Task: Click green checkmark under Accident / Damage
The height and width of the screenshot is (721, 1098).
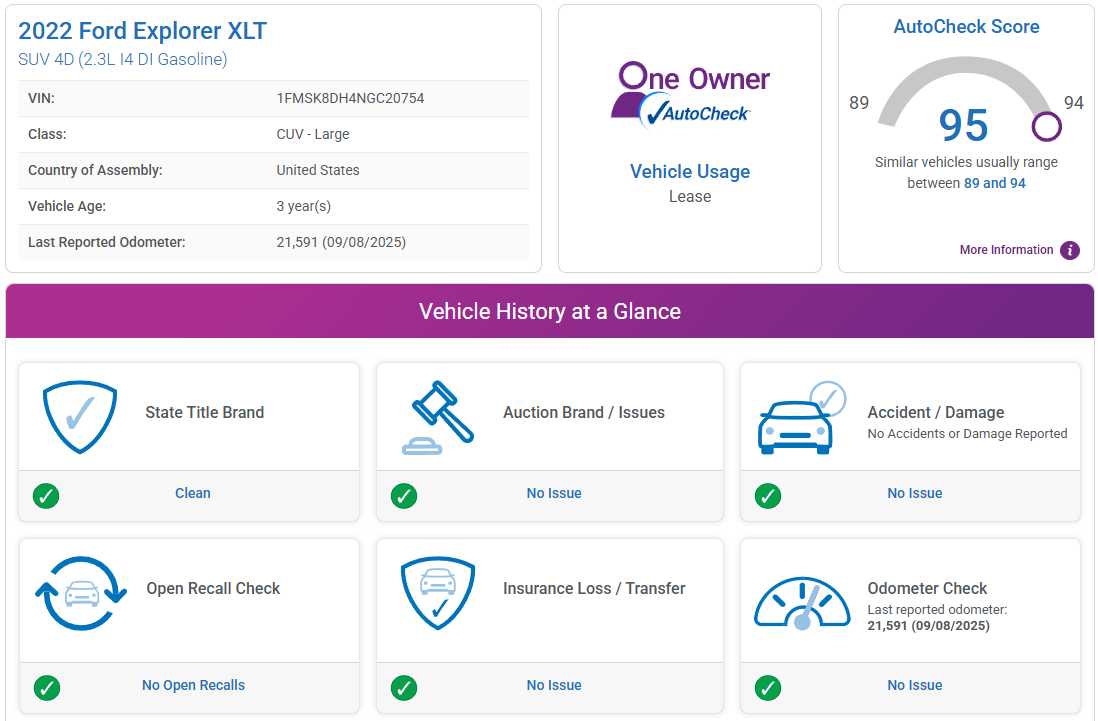Action: (x=768, y=495)
